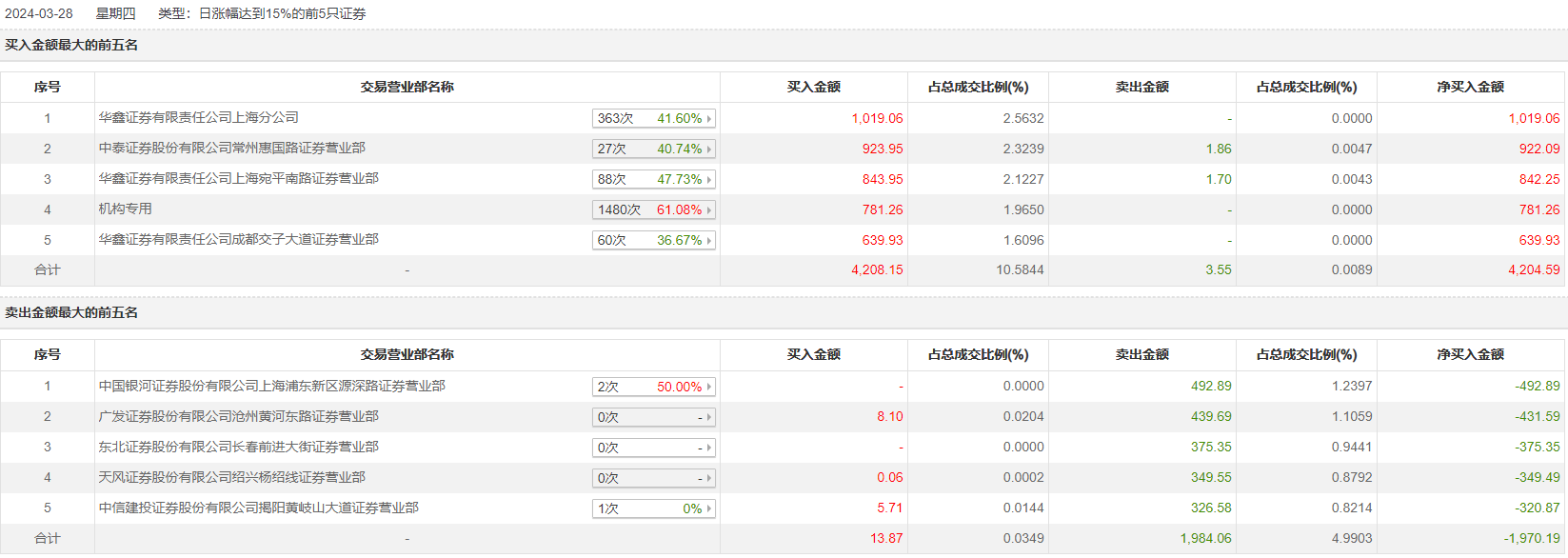The image size is (1568, 558).
Task: Open 中泰证券常州惠国路证券营业部 link
Action: coord(232,148)
